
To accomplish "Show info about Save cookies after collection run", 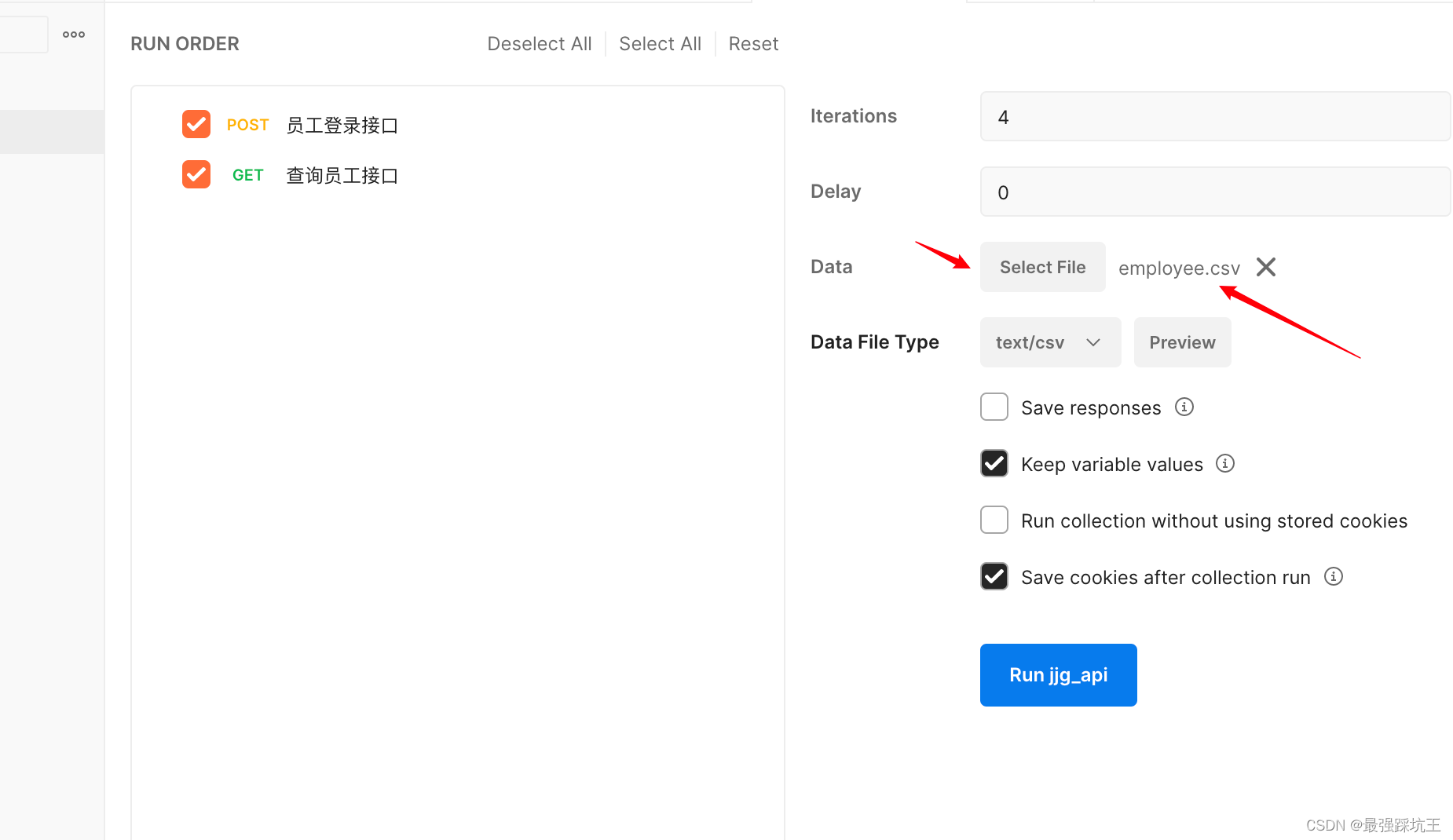I will 1334,576.
